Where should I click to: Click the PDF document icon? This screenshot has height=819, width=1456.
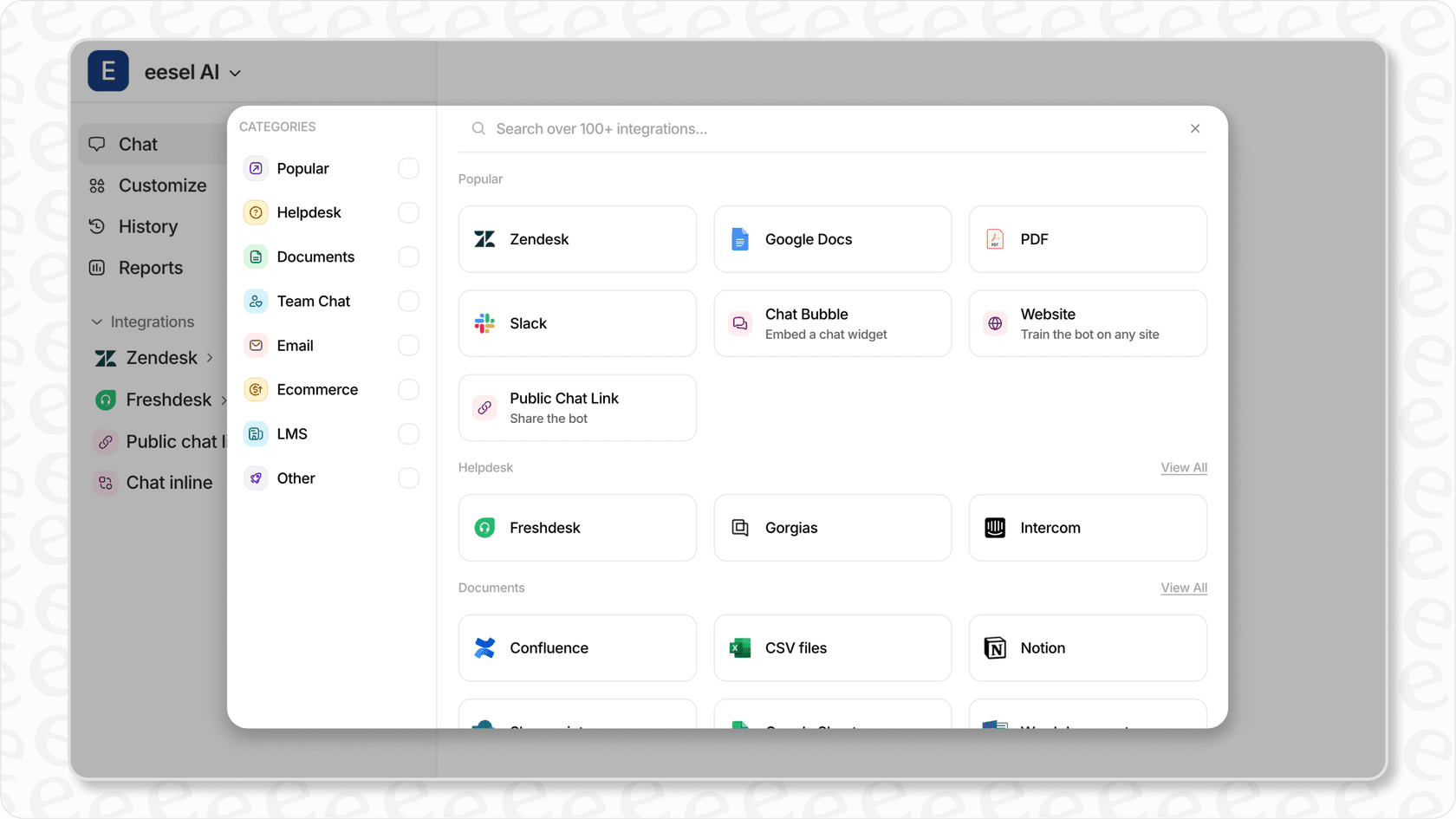[995, 239]
